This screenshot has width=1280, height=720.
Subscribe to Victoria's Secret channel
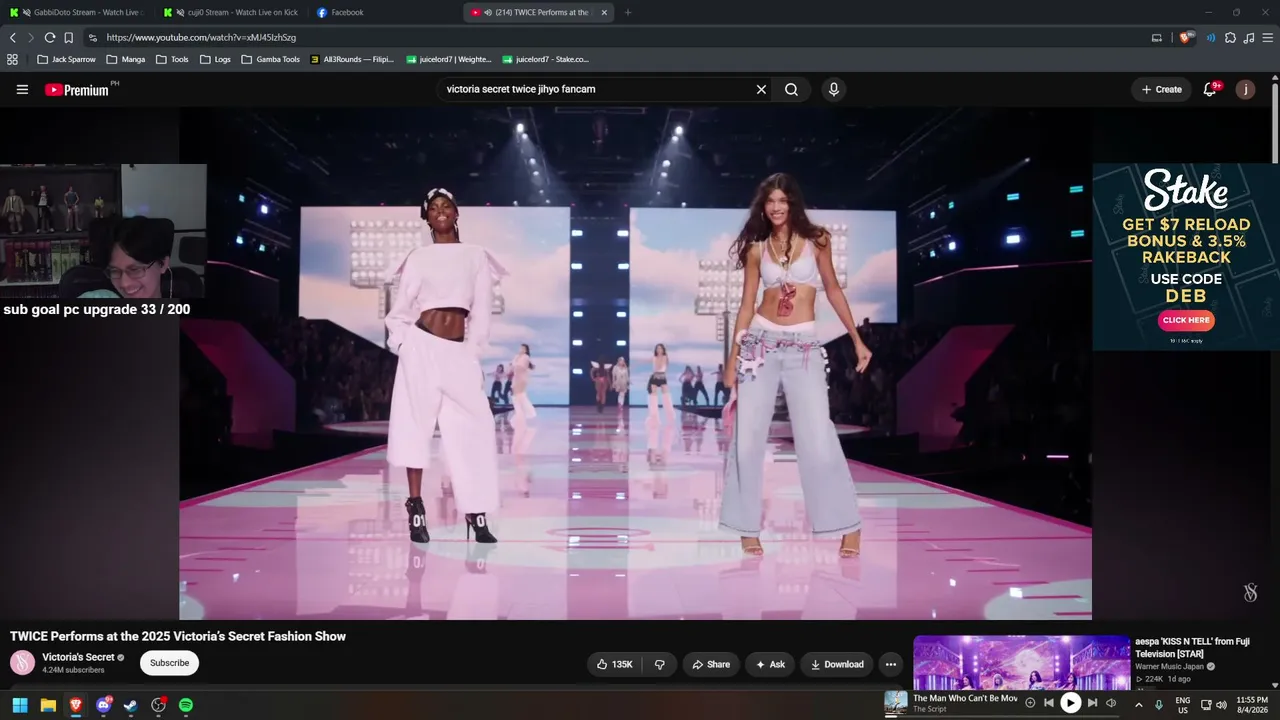click(x=170, y=663)
